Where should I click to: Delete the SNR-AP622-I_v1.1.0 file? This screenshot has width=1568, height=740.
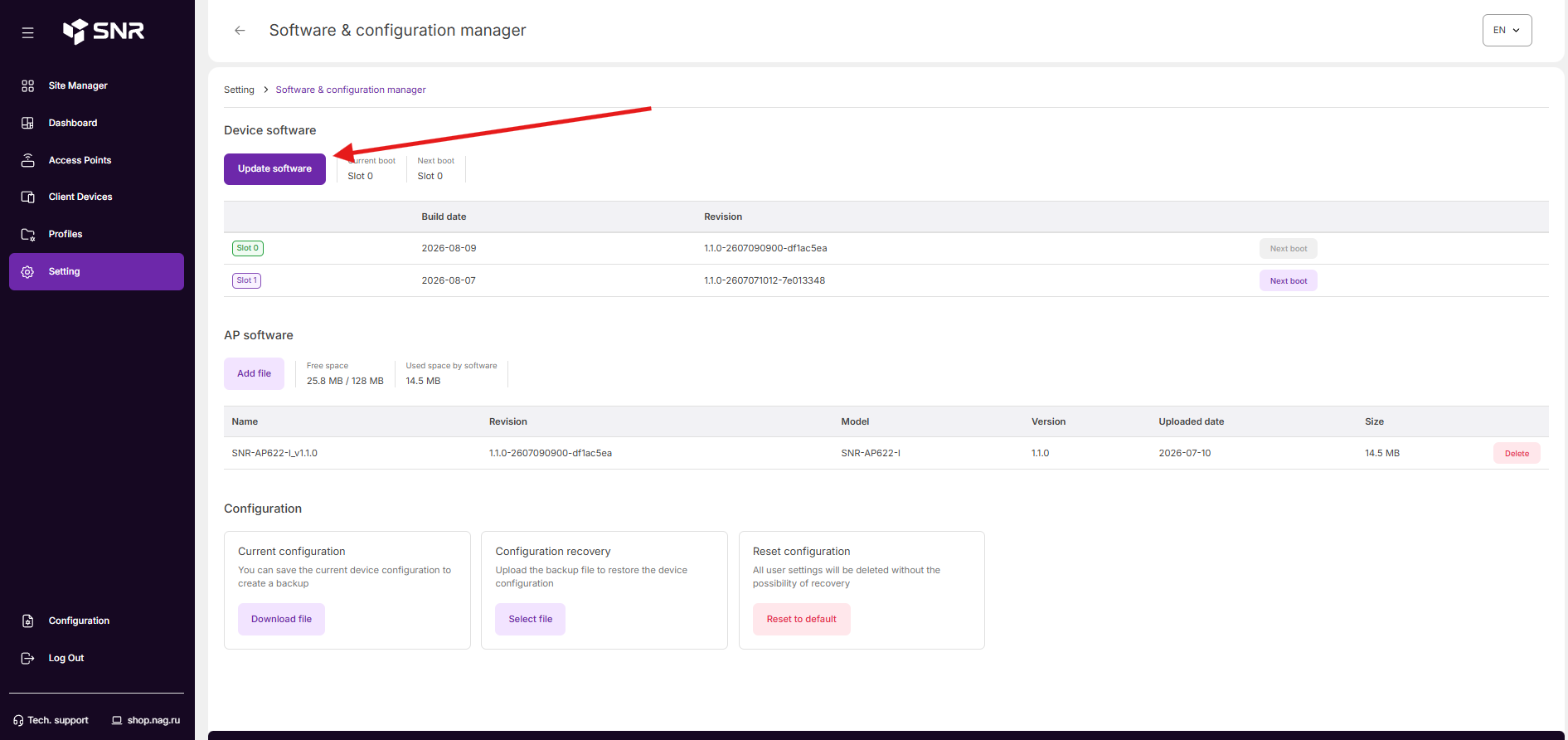click(1517, 453)
